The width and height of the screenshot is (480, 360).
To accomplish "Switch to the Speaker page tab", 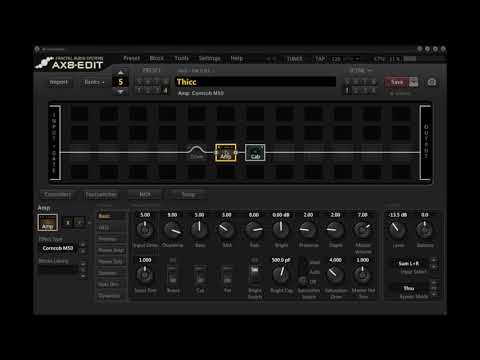I will pos(111,273).
